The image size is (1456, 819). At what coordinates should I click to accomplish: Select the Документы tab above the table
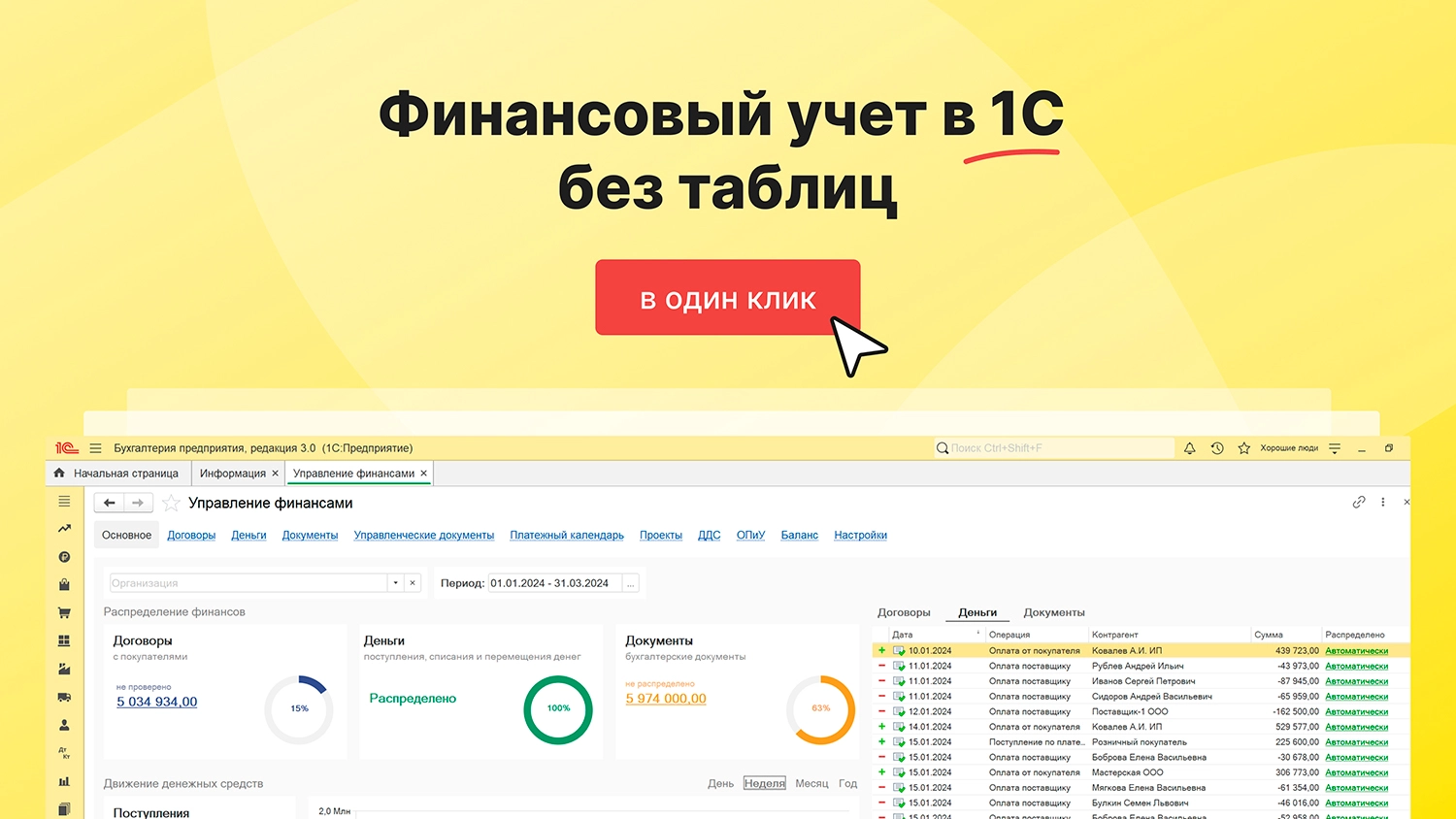[1053, 612]
